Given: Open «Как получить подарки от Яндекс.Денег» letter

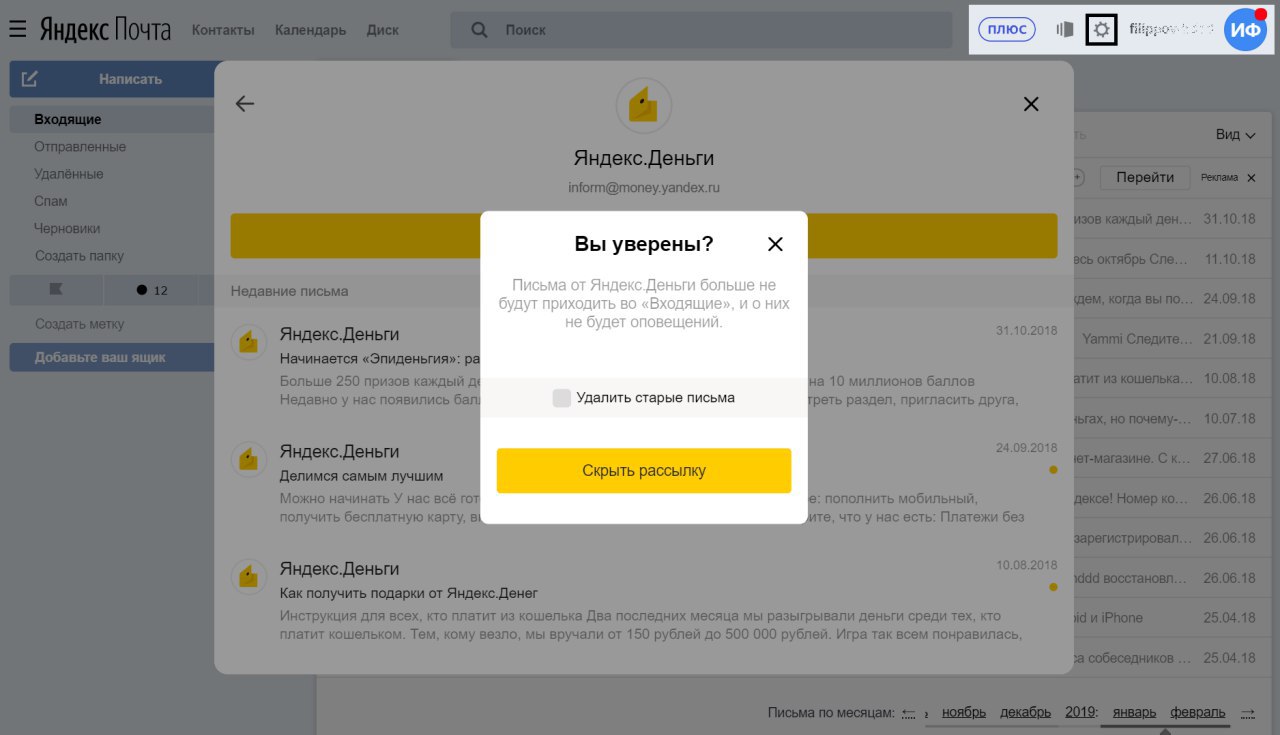Looking at the screenshot, I should click(x=644, y=599).
